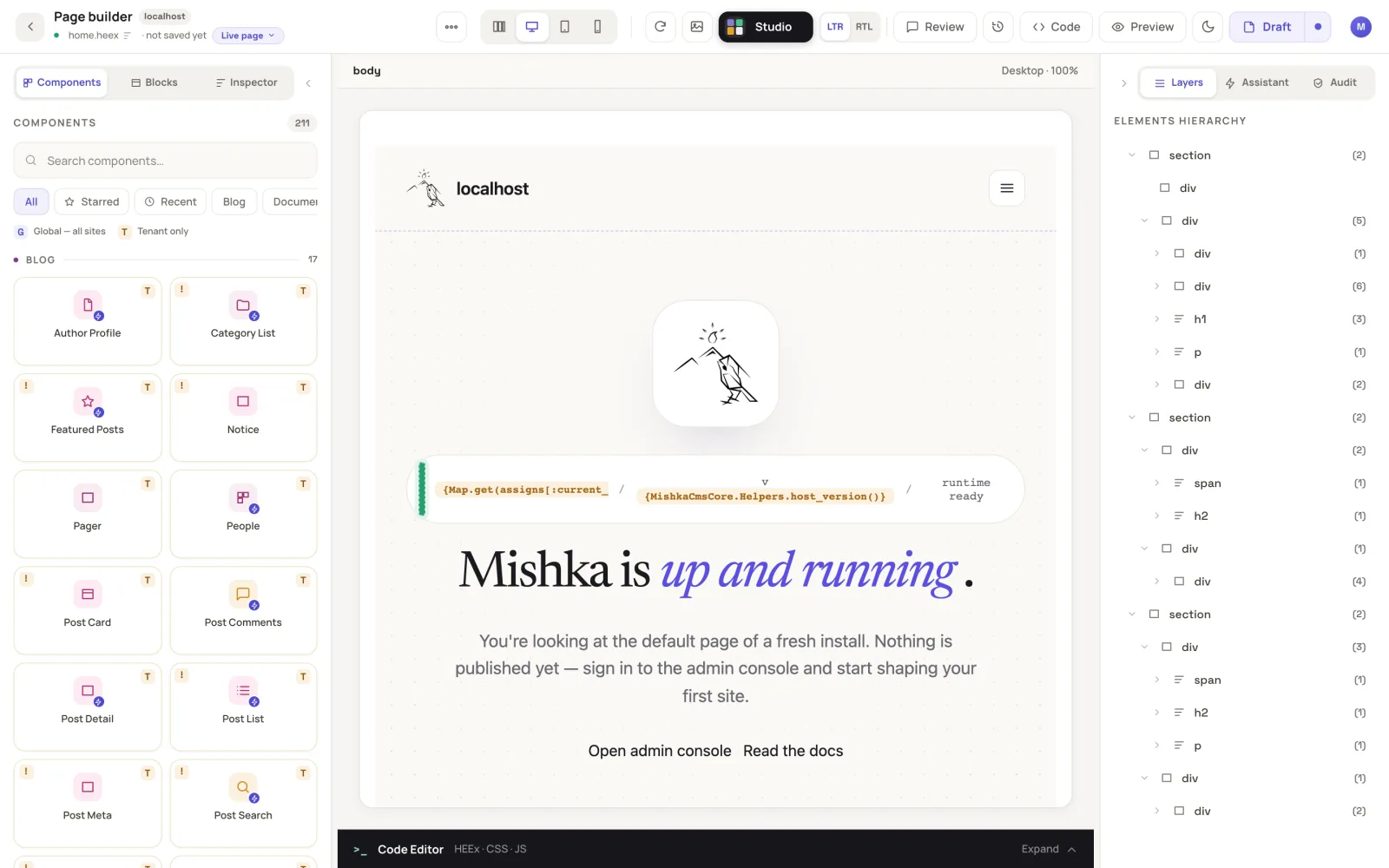Expand the first h2 hierarchy row
Image resolution: width=1389 pixels, height=868 pixels.
point(1156,516)
